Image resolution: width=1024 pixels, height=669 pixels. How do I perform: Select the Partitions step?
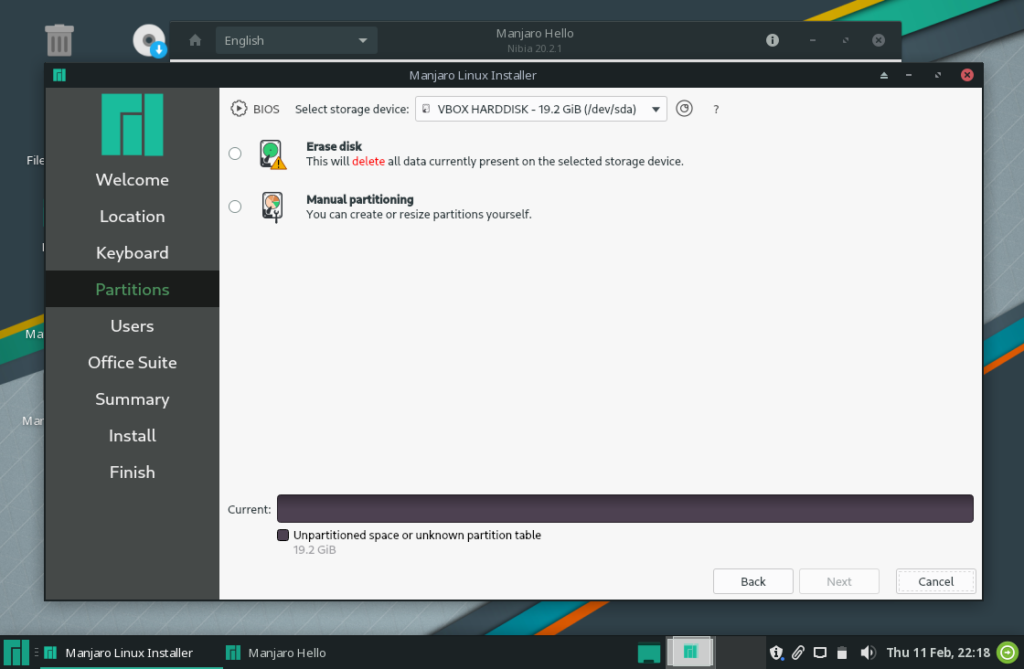[132, 289]
